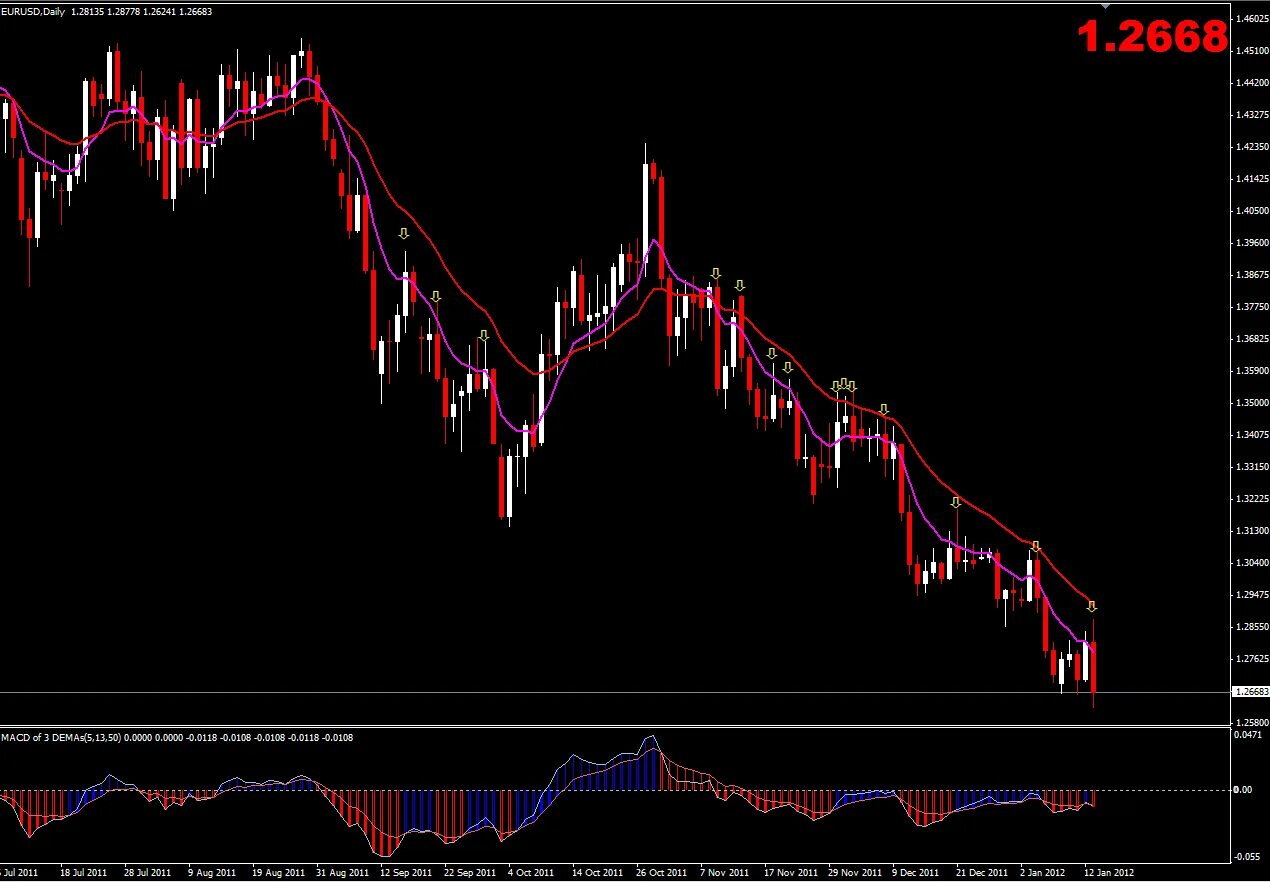Image resolution: width=1270 pixels, height=882 pixels.
Task: Click the 12 Sep 2011 date label
Action: click(x=405, y=872)
